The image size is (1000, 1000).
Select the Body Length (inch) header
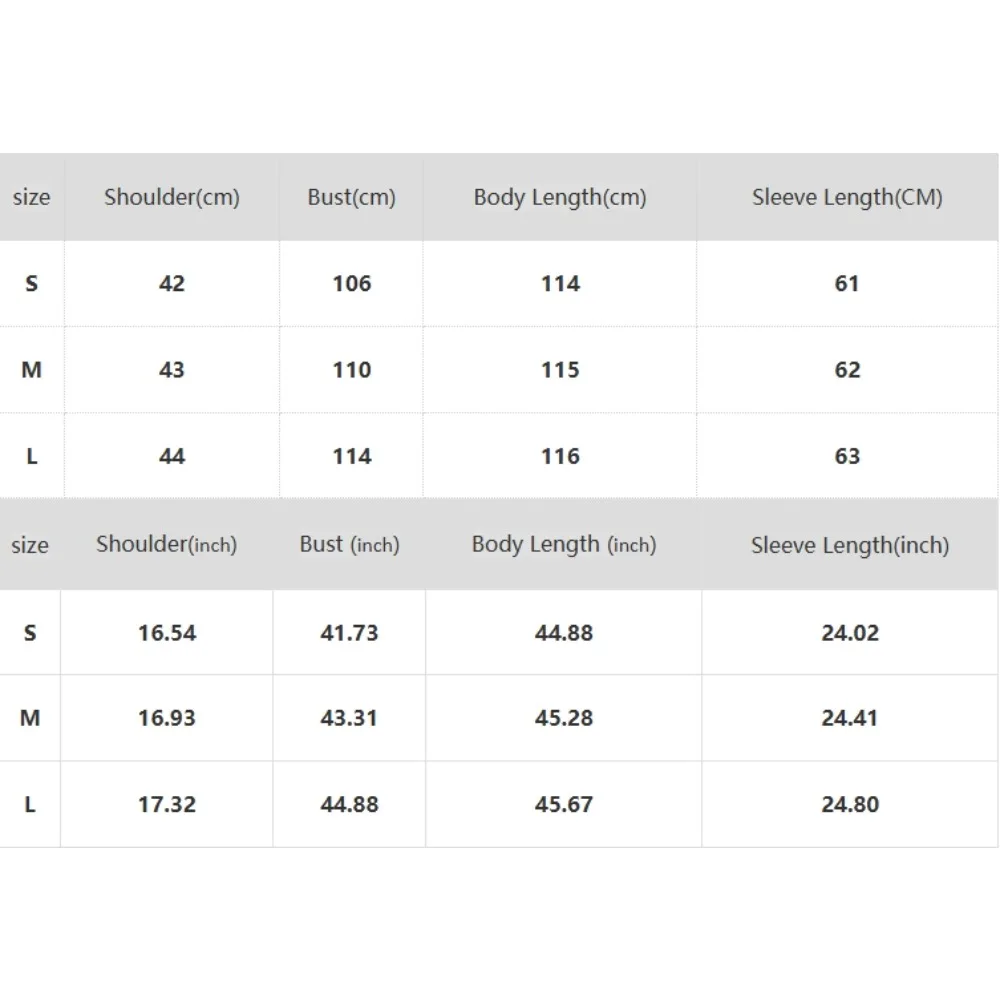tap(564, 545)
